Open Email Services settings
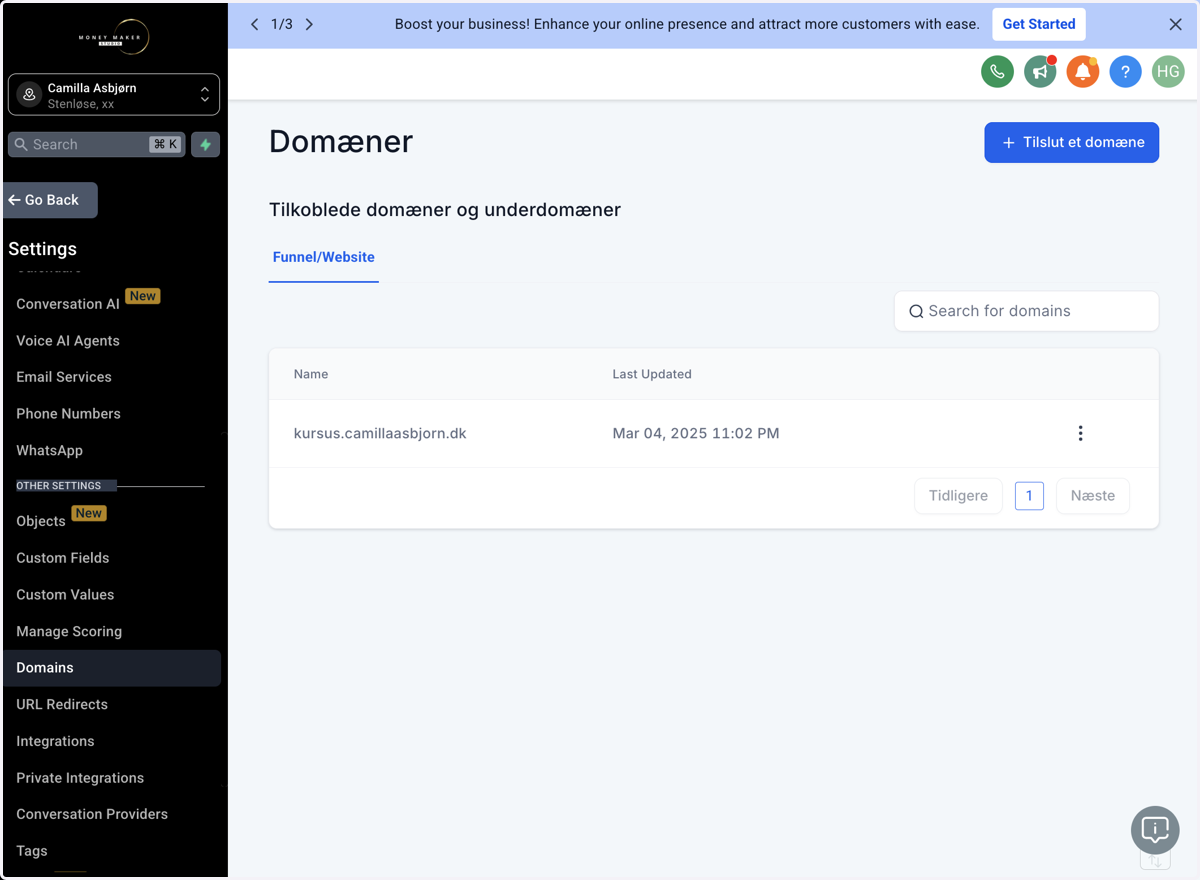1200x880 pixels. [x=64, y=377]
